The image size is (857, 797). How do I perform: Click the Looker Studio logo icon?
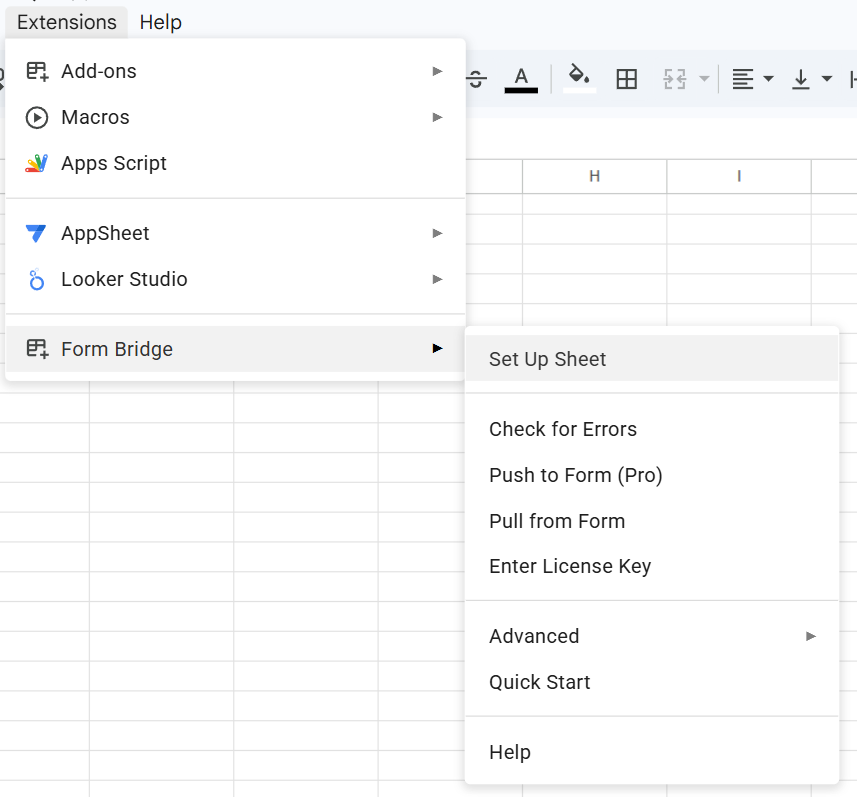tap(36, 279)
